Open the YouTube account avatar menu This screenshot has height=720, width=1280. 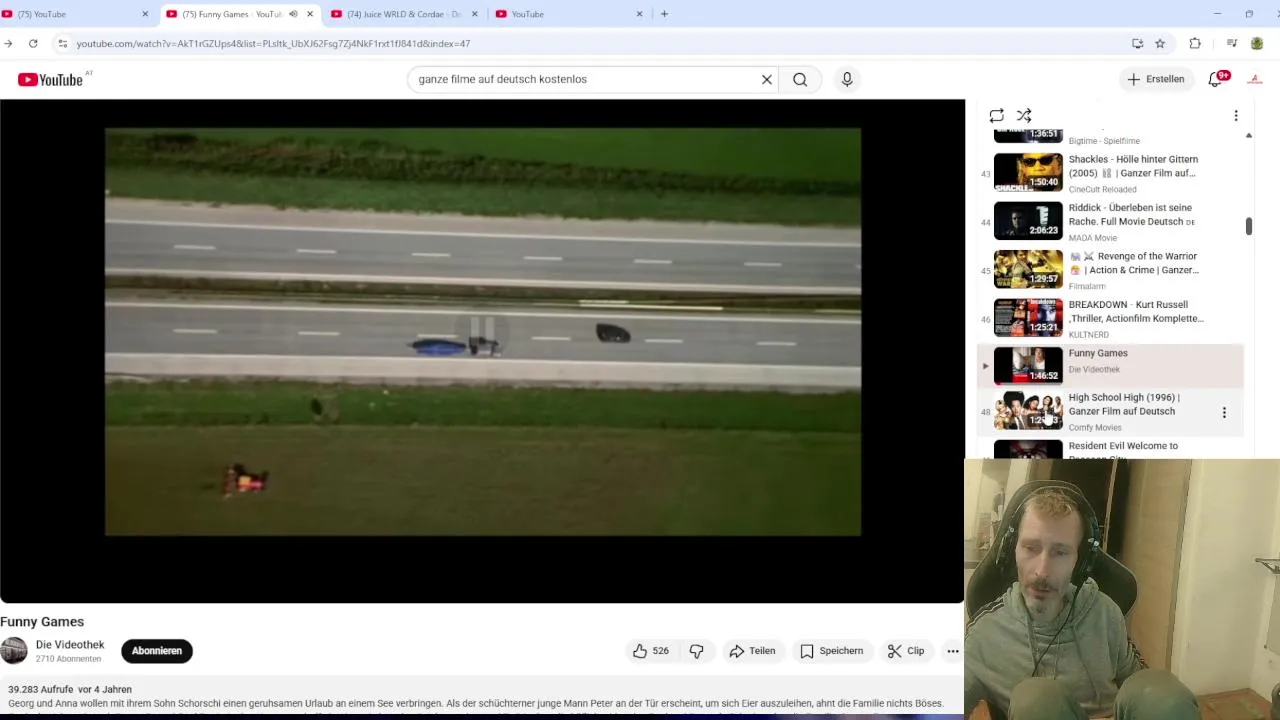[1255, 79]
